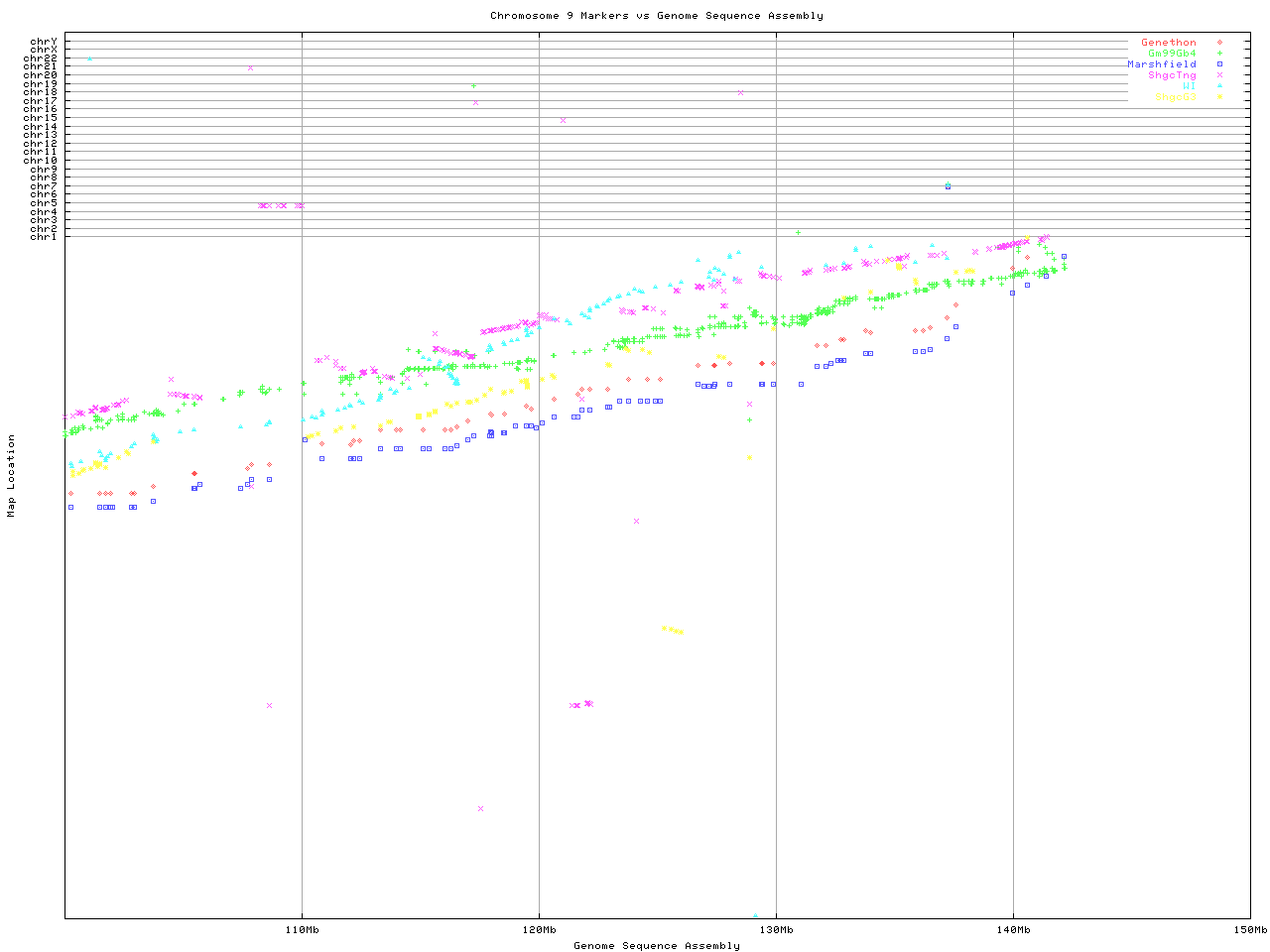Image resolution: width=1270 pixels, height=952 pixels.
Task: Click the gray X point on the chr18 line
Action: point(740,93)
